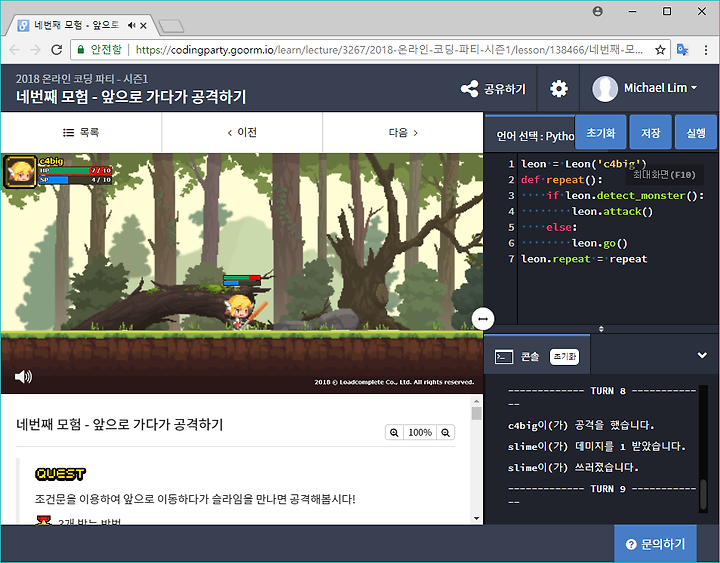720x563 pixels.
Task: Click the address bar URL
Action: (x=389, y=50)
